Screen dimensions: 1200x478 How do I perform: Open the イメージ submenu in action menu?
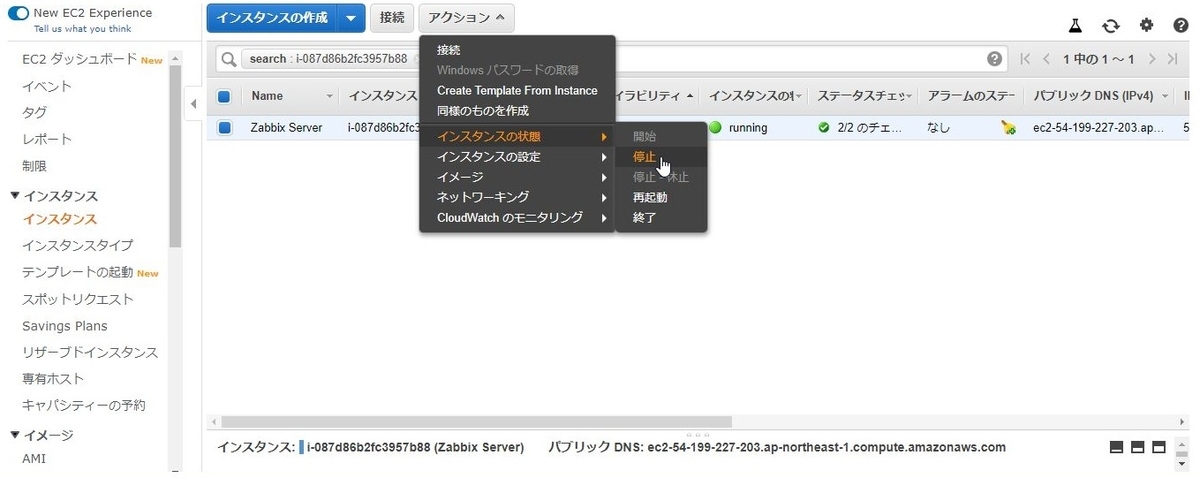coord(518,177)
